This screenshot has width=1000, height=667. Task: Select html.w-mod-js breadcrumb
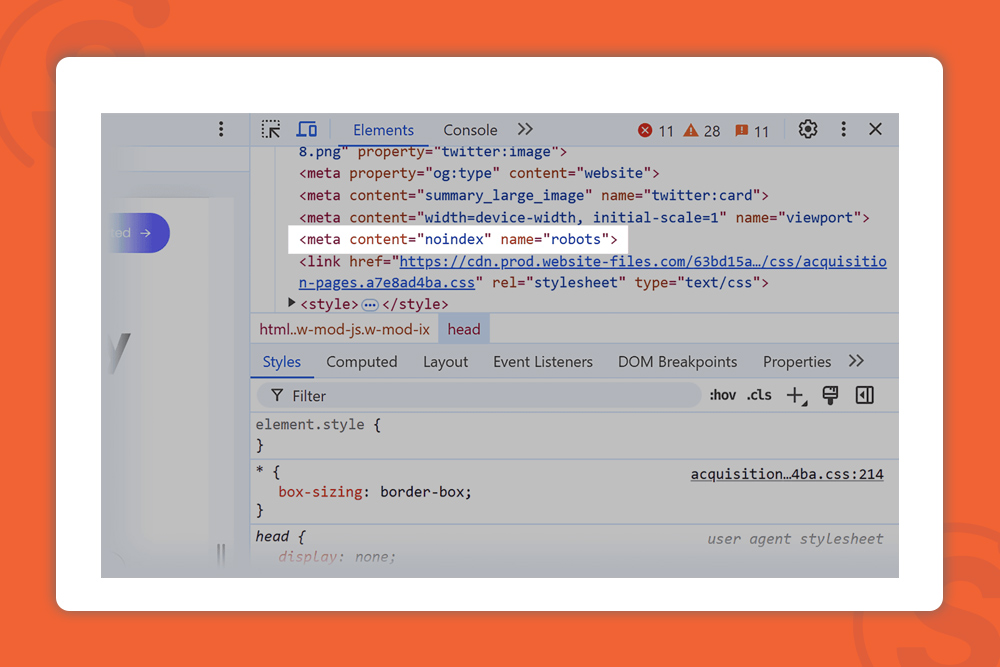344,329
